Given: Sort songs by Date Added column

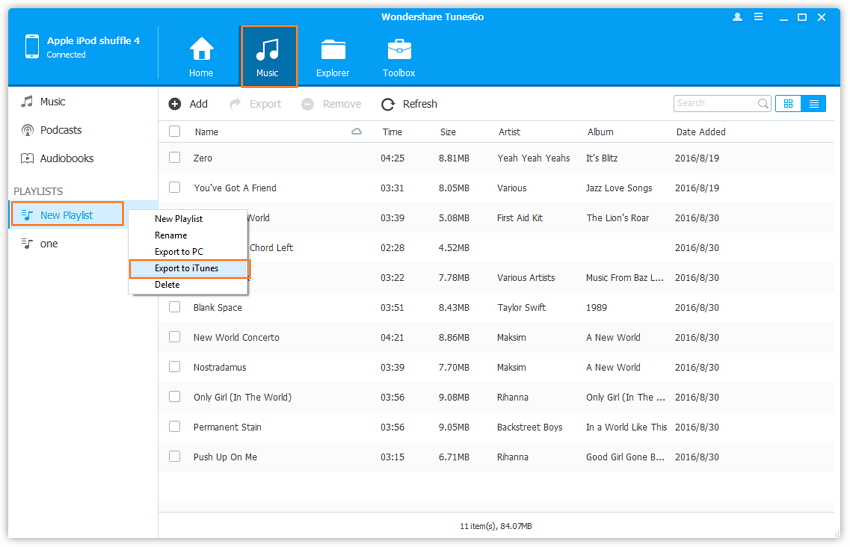Looking at the screenshot, I should coord(701,132).
